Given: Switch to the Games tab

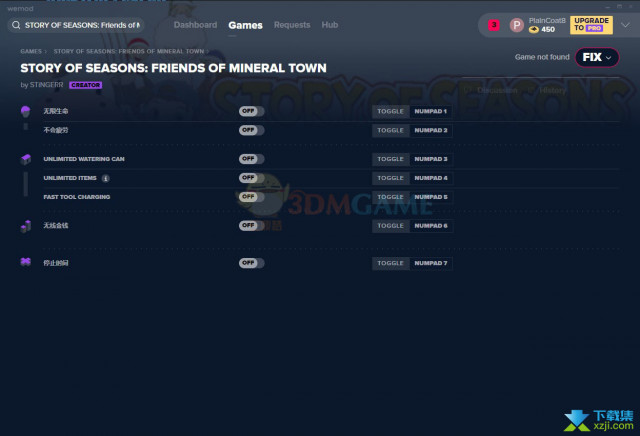Looking at the screenshot, I should pos(245,25).
